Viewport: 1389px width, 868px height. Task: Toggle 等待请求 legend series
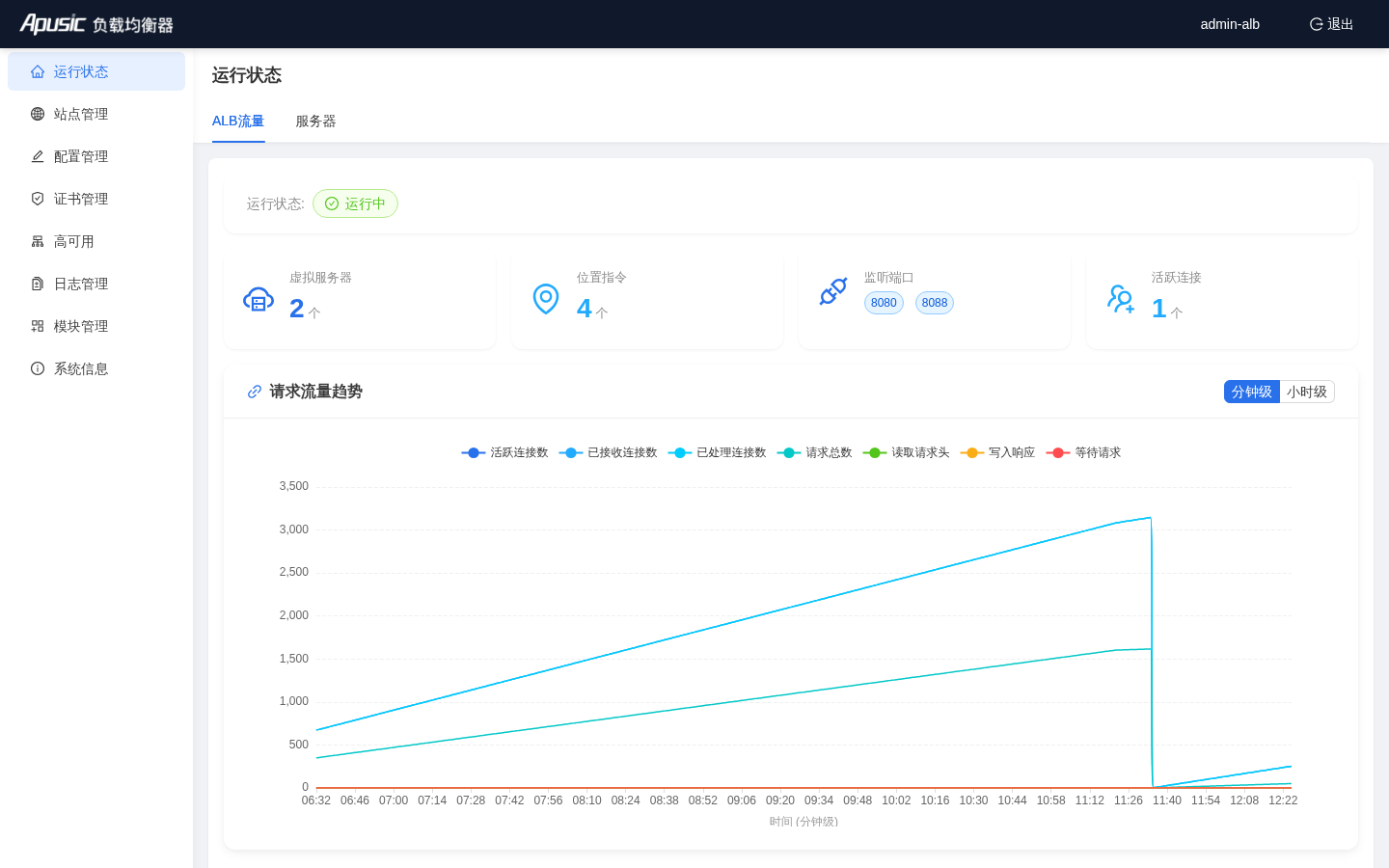1083,452
